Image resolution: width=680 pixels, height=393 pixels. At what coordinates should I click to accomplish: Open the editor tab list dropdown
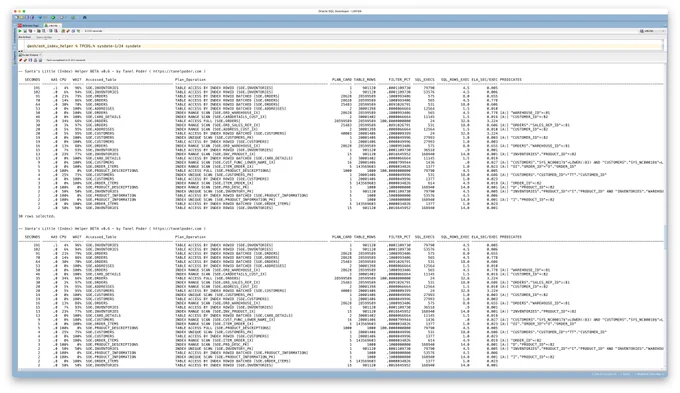tap(665, 26)
